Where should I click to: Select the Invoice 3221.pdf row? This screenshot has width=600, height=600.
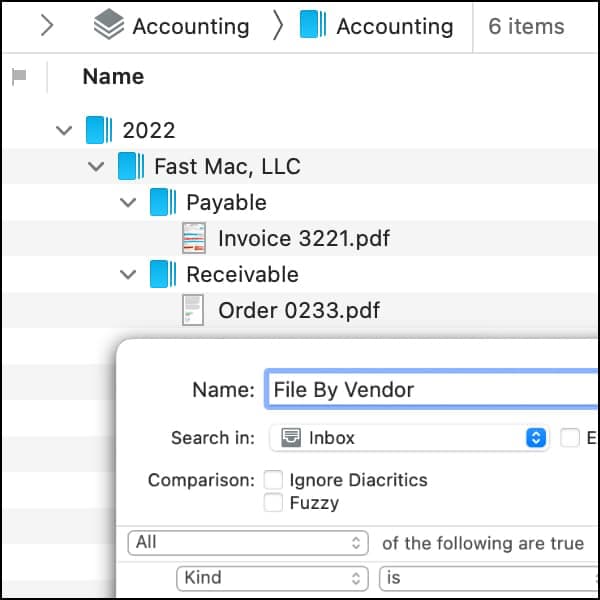pos(300,238)
